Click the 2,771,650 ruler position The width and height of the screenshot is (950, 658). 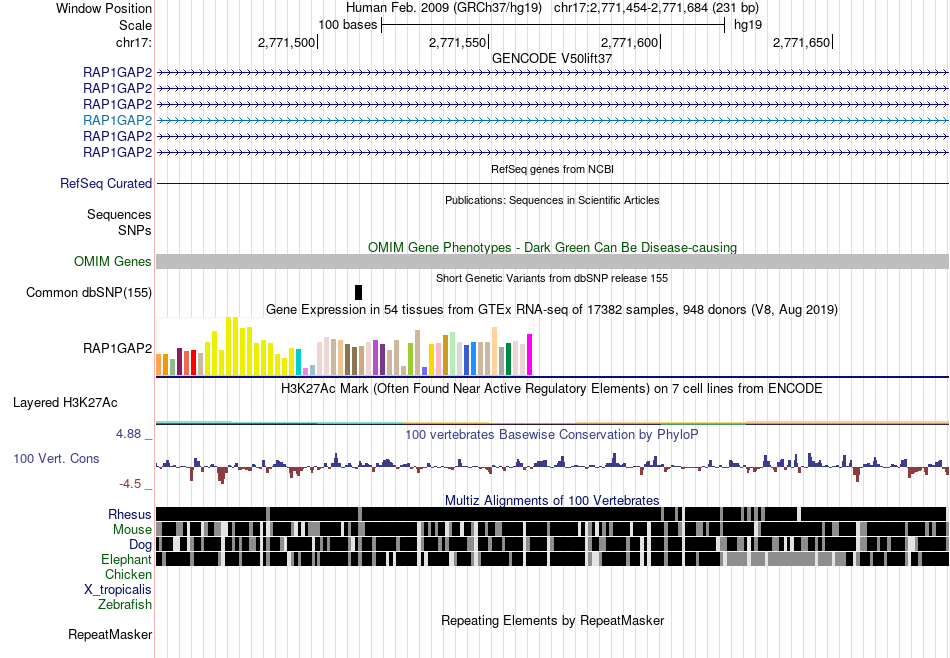click(x=801, y=42)
